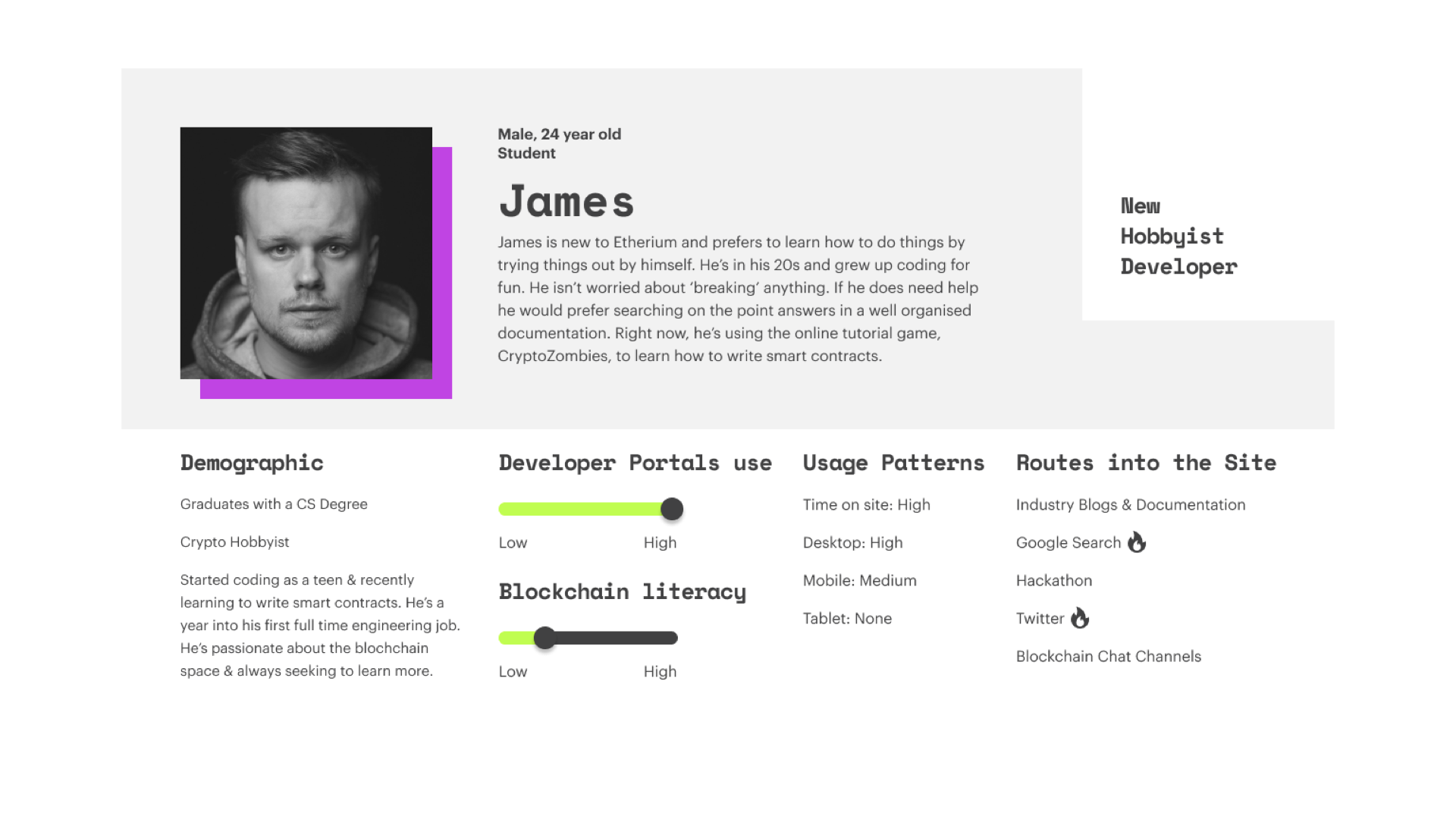Click the Time on site: High line

[866, 504]
